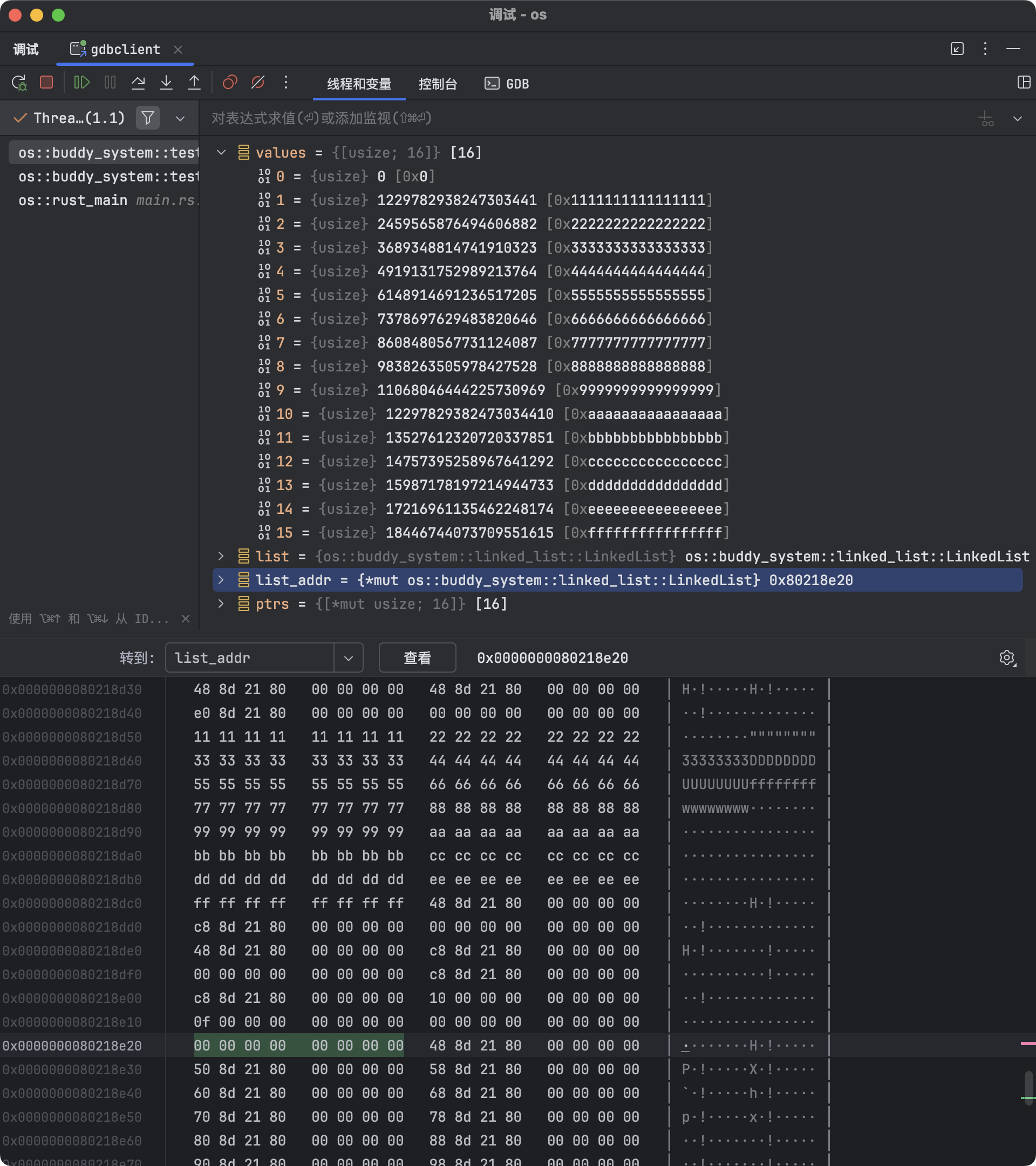Expand the list_addr variable node

221,580
